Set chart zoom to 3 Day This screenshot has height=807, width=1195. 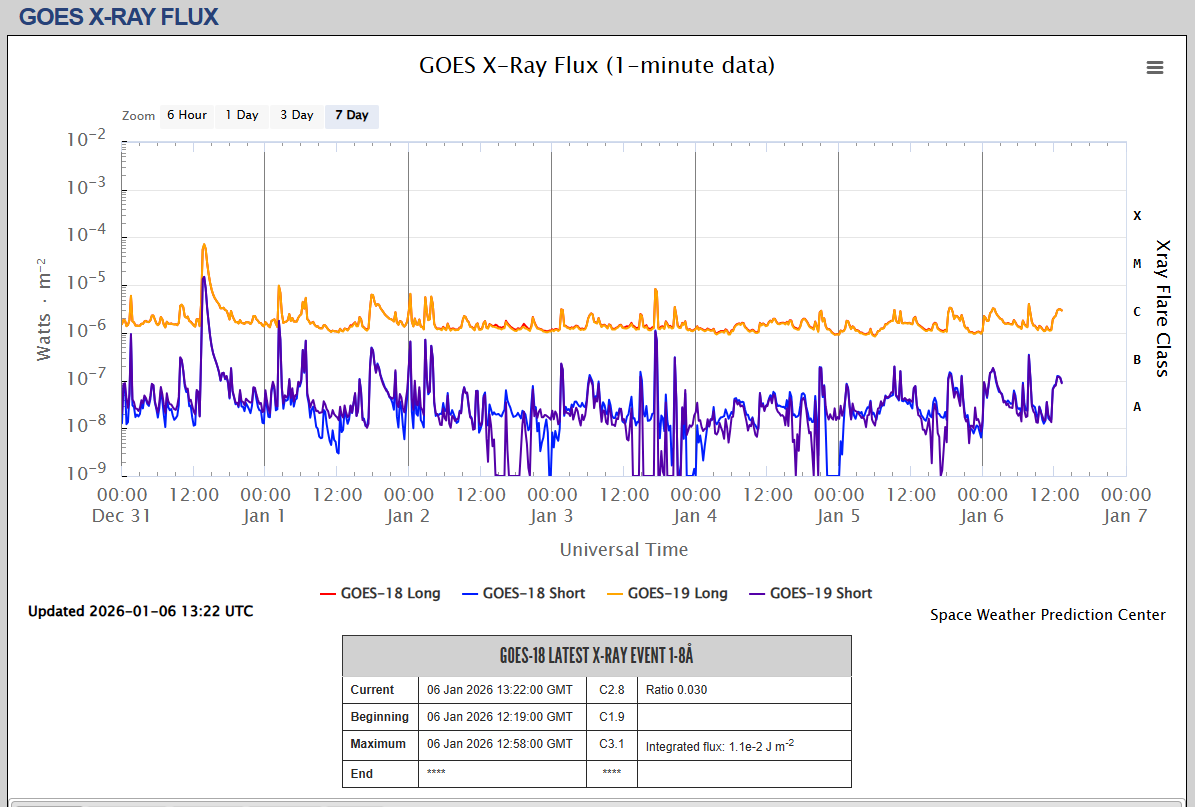point(296,115)
